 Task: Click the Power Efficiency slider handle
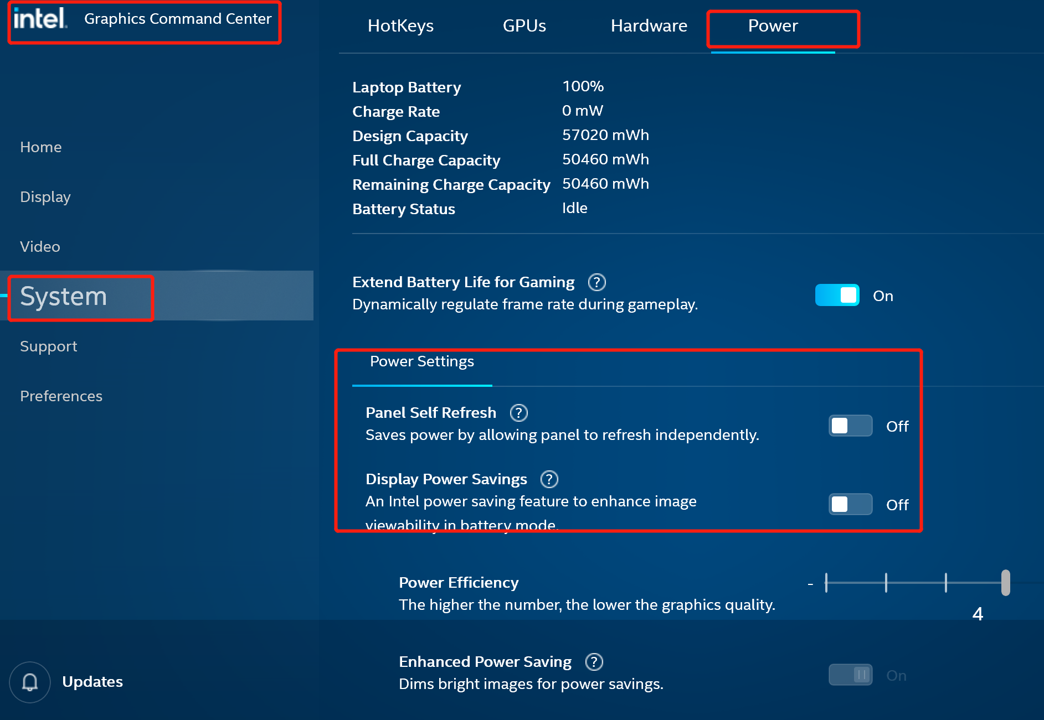coord(1005,583)
